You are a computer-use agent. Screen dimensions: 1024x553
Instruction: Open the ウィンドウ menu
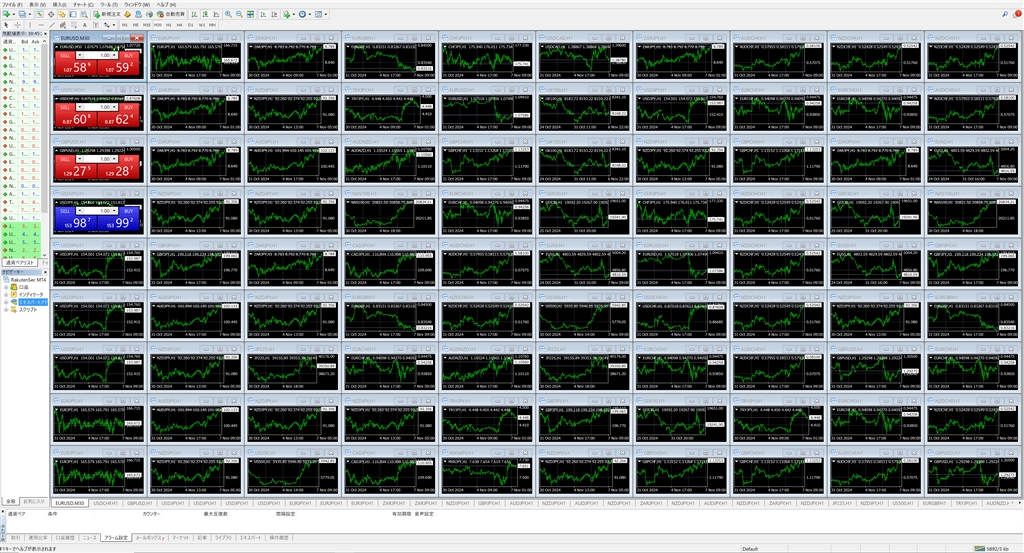coord(137,5)
